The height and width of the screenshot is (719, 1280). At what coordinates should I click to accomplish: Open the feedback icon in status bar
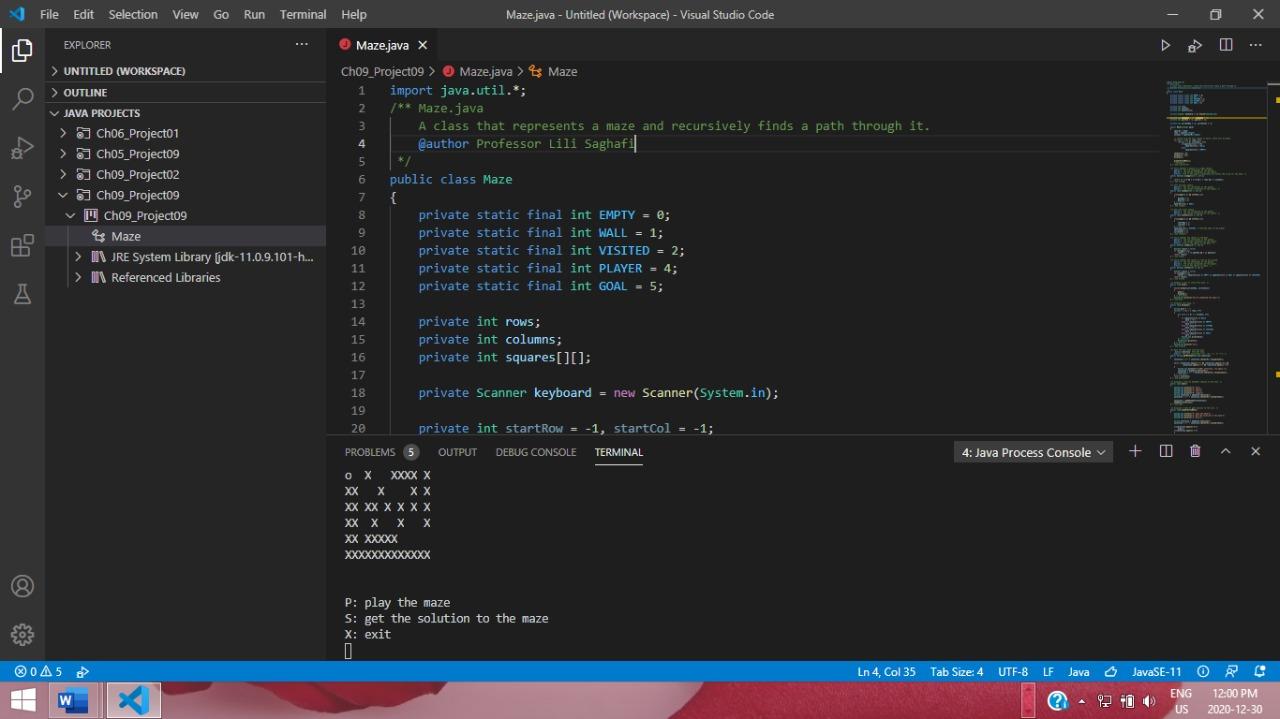click(1231, 672)
